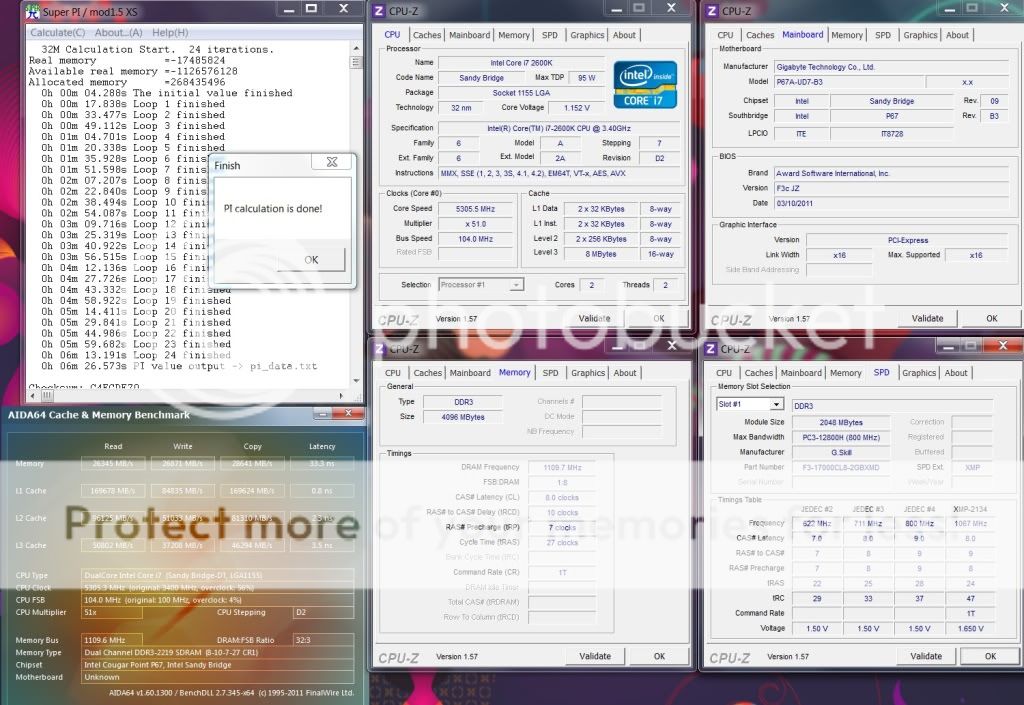The height and width of the screenshot is (705, 1024).
Task: Click the processor Name field showing i7 2600K
Action: tap(510, 62)
